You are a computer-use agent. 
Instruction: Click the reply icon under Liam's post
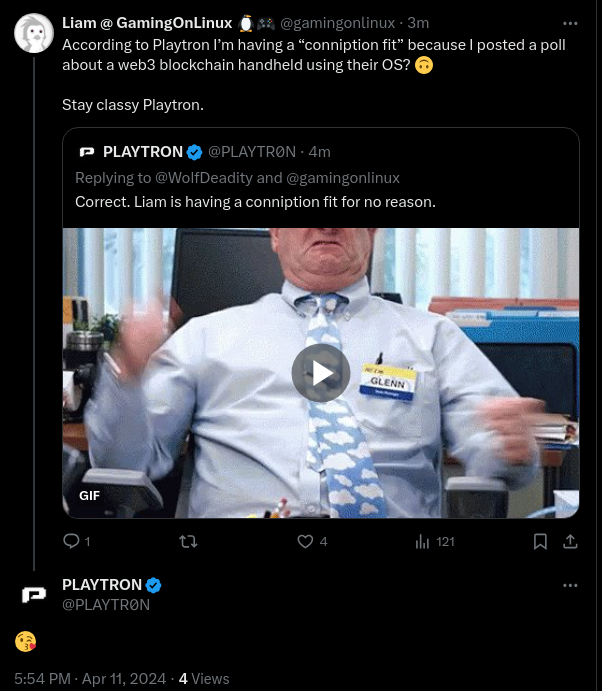coord(71,541)
